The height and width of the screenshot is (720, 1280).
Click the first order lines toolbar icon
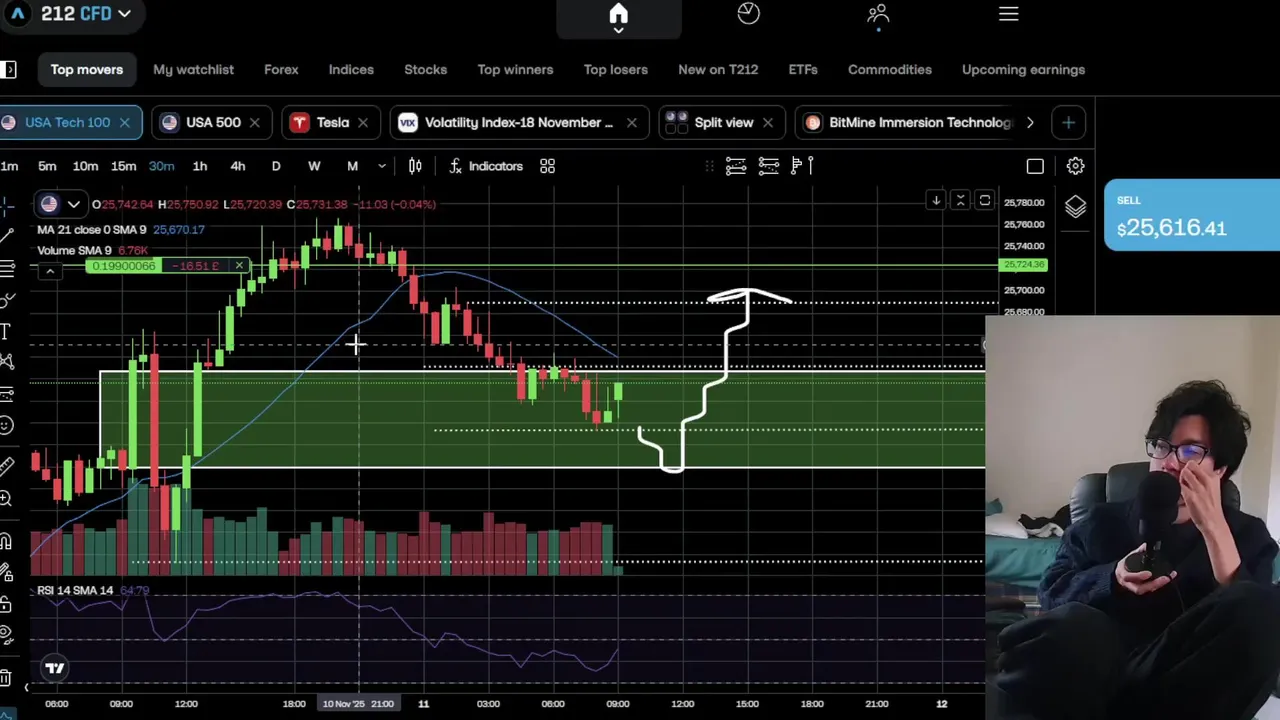click(x=735, y=166)
